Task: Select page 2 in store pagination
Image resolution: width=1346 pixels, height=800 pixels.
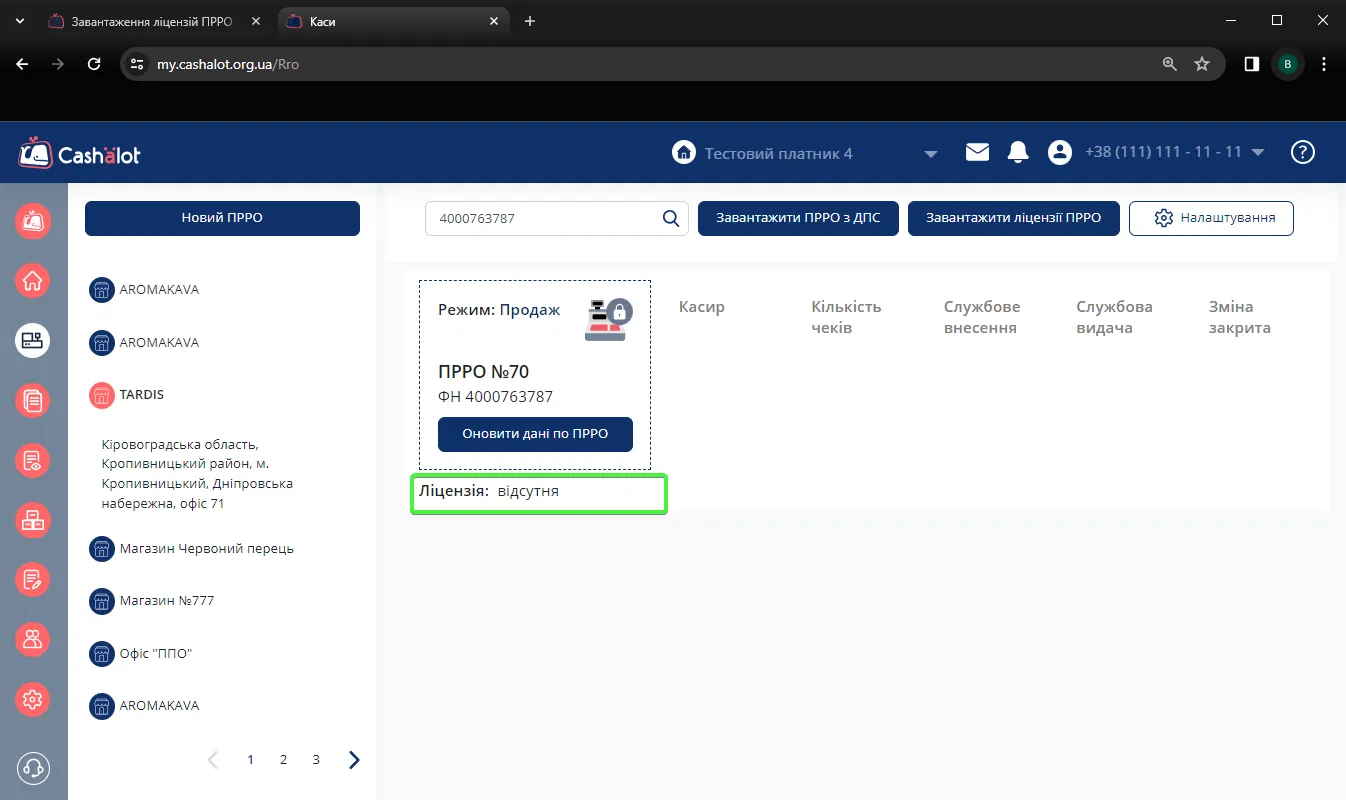Action: click(283, 760)
